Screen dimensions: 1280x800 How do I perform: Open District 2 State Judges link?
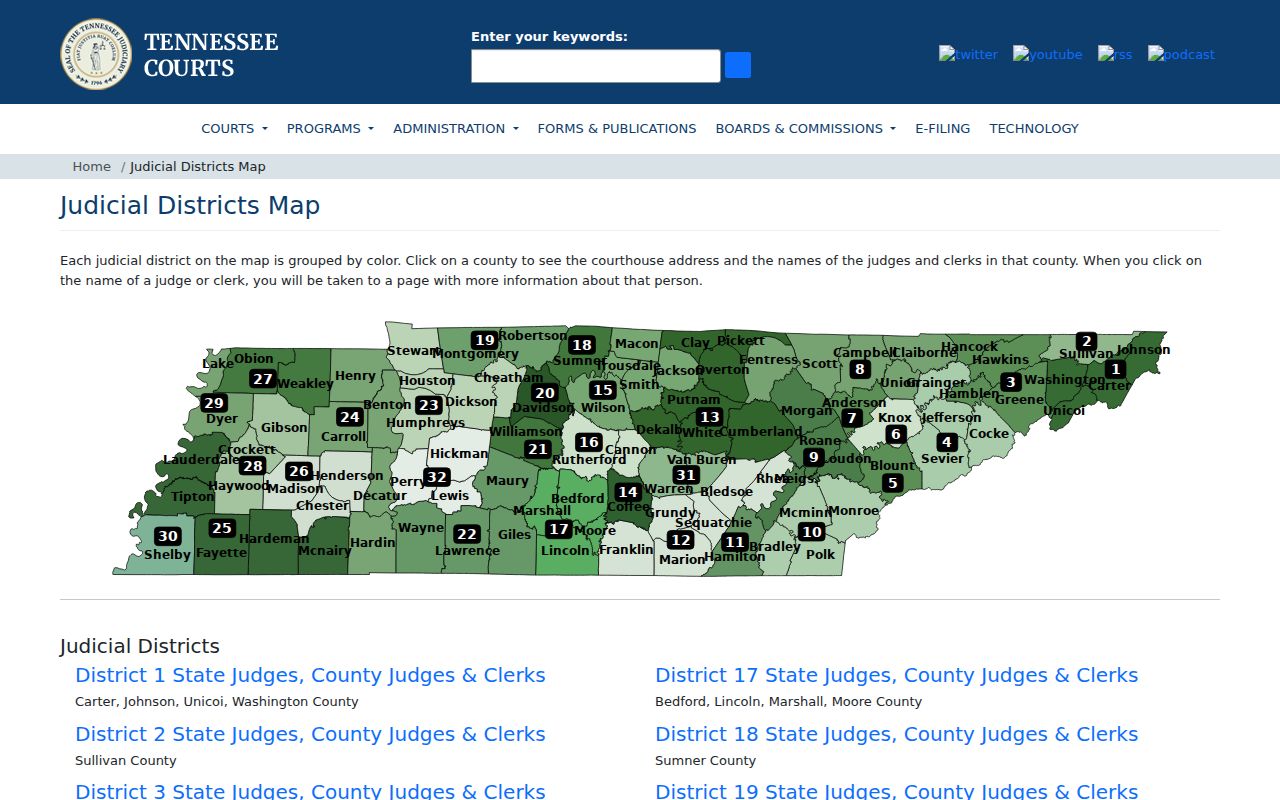pyautogui.click(x=310, y=734)
